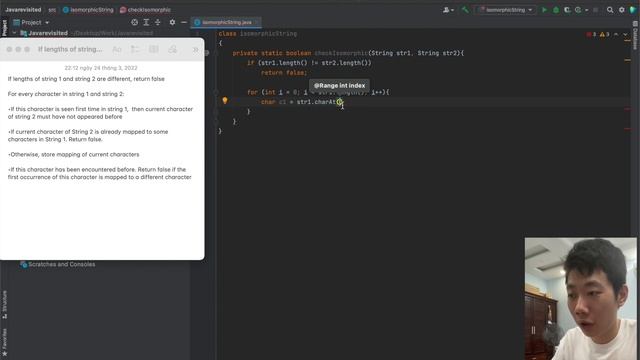Go to previous highlighted error arrow
The height and width of the screenshot is (360, 640).
coord(616,34)
